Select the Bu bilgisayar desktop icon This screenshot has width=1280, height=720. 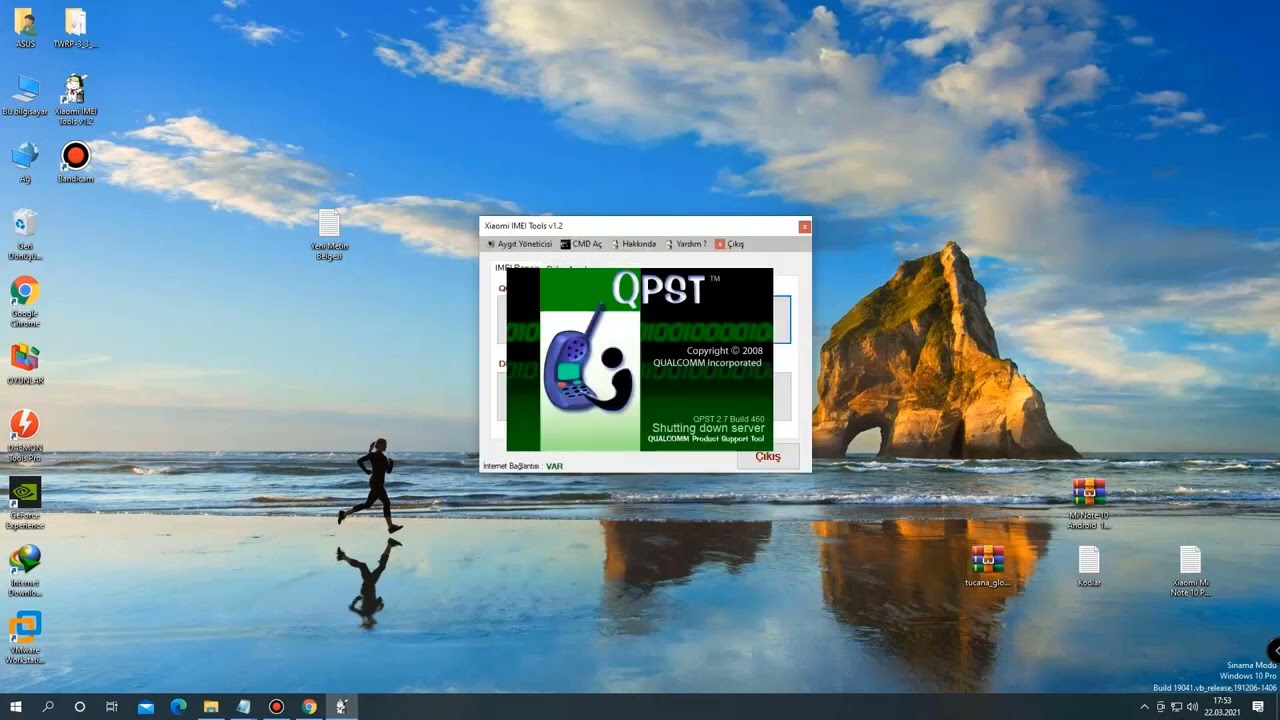pos(25,95)
